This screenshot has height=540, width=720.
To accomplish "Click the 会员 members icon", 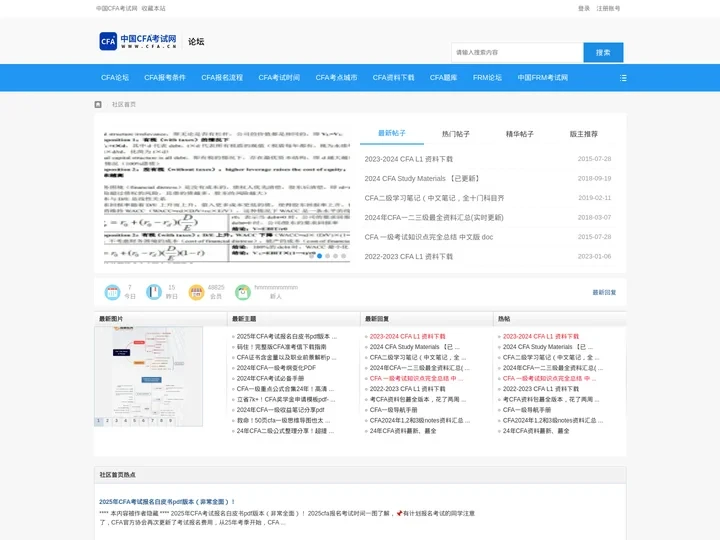I will (196, 292).
